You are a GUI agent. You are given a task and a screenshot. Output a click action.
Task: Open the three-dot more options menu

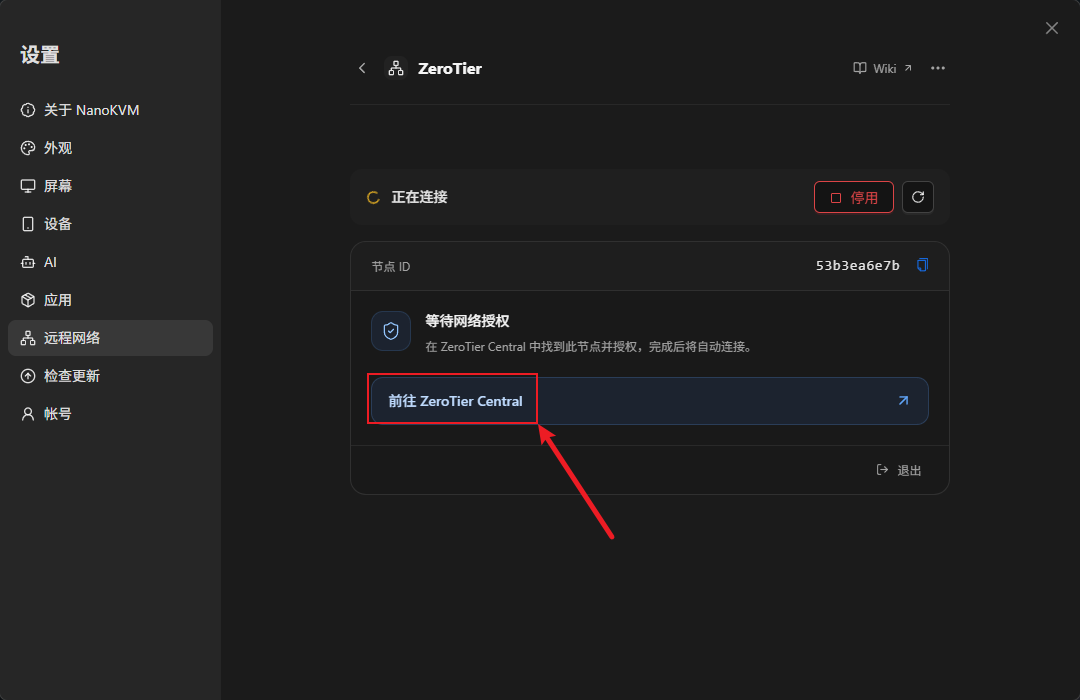tap(937, 68)
